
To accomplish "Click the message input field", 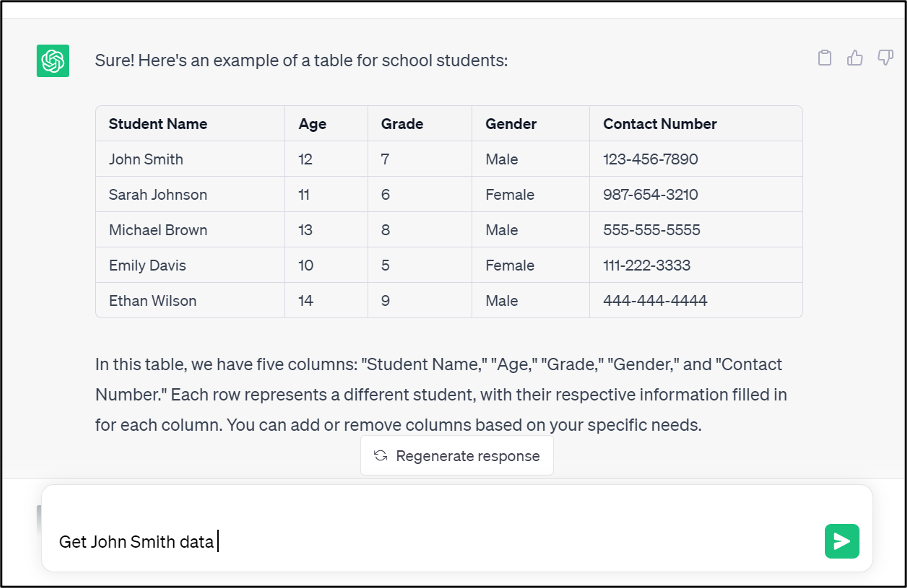I will click(430, 541).
